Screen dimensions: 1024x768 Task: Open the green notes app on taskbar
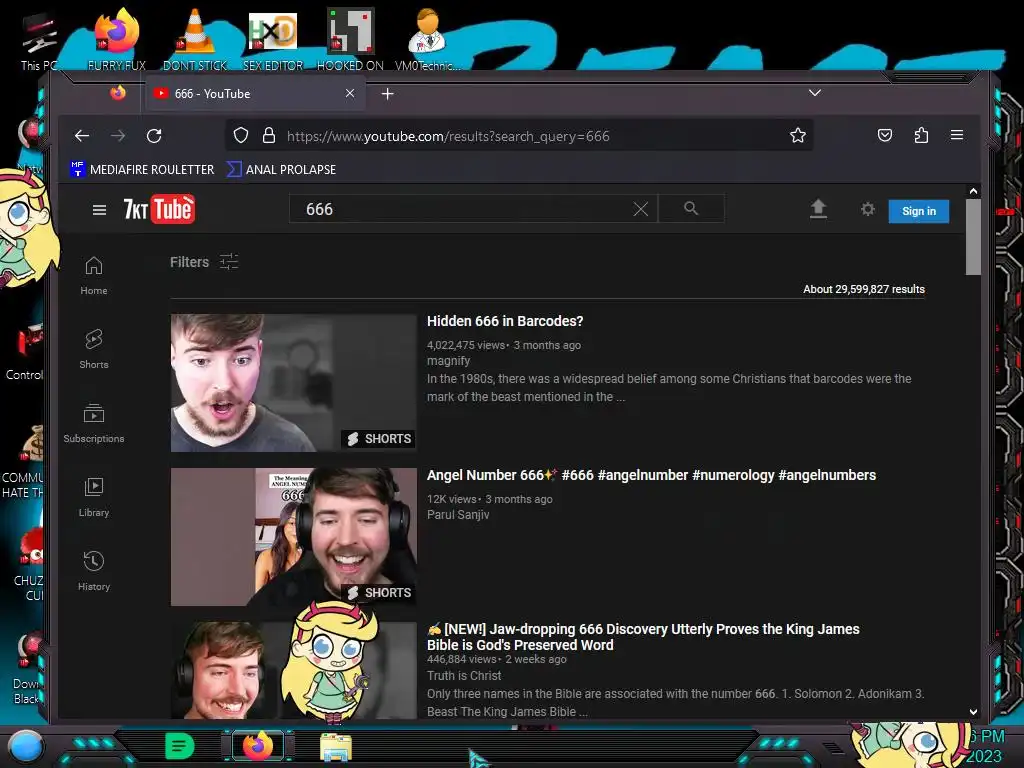pyautogui.click(x=180, y=746)
